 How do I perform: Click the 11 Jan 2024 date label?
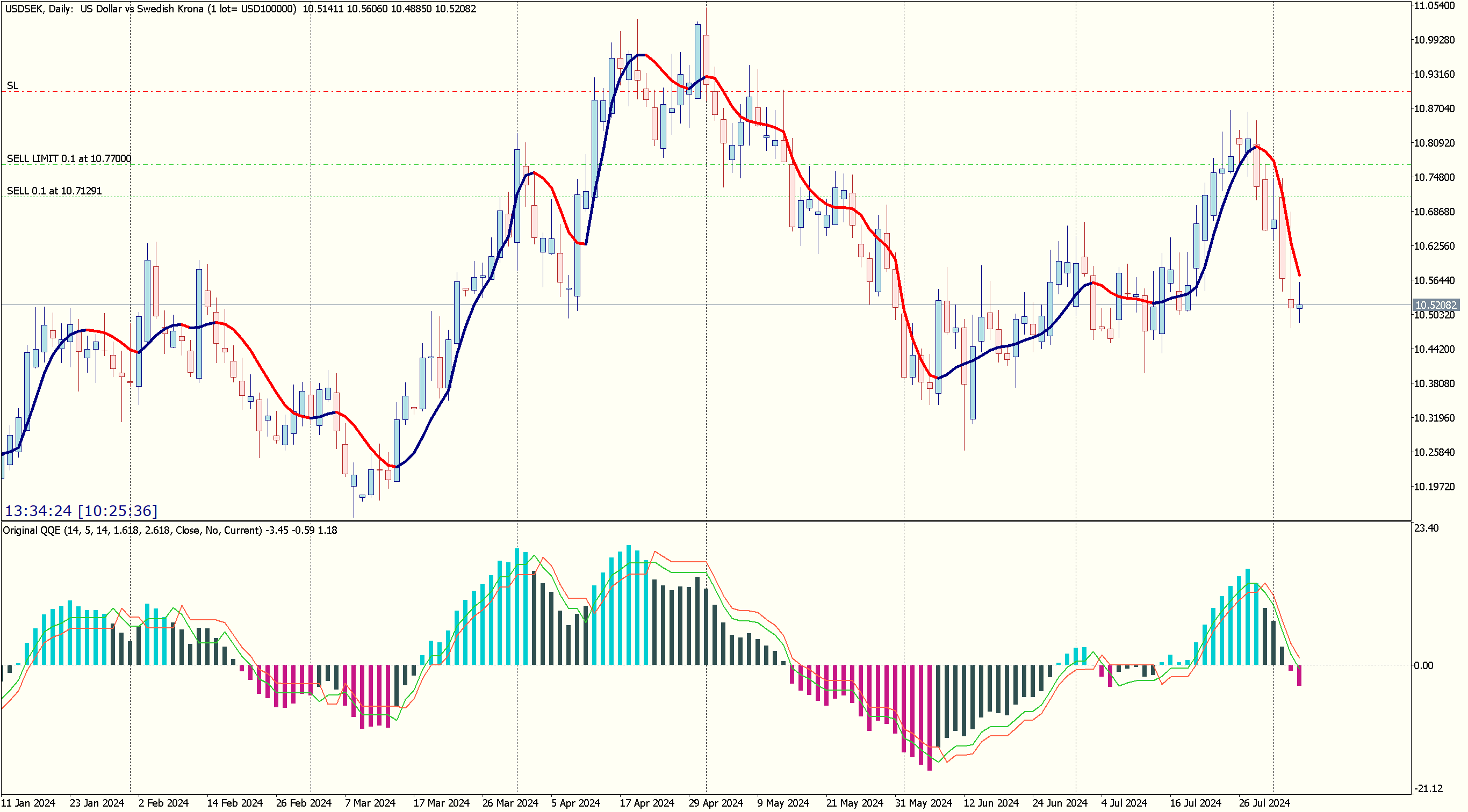point(28,803)
